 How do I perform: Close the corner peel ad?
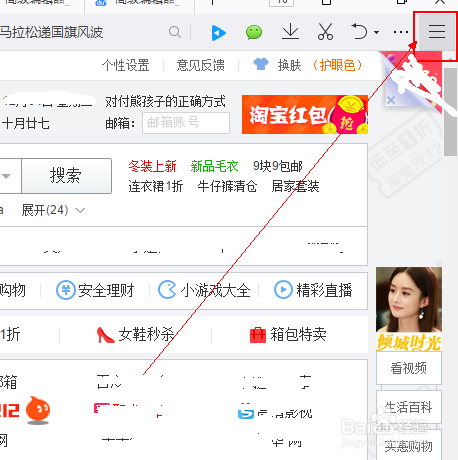(391, 100)
